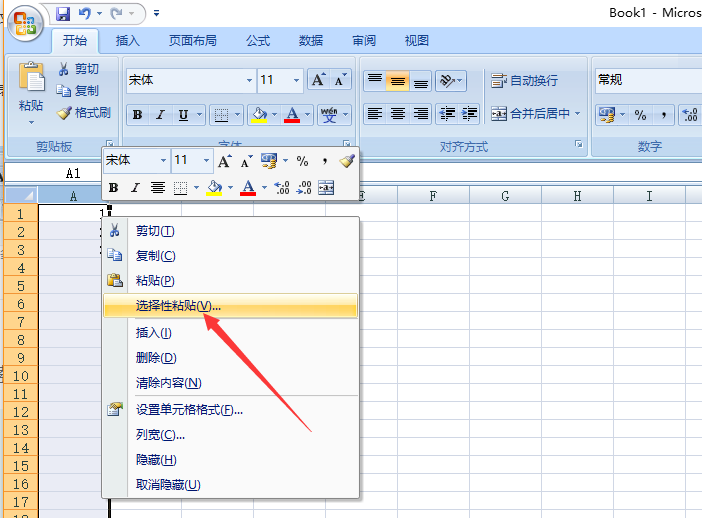This screenshot has height=518, width=702.
Task: Choose 粘贴(P) in the context menu
Action: click(x=231, y=281)
